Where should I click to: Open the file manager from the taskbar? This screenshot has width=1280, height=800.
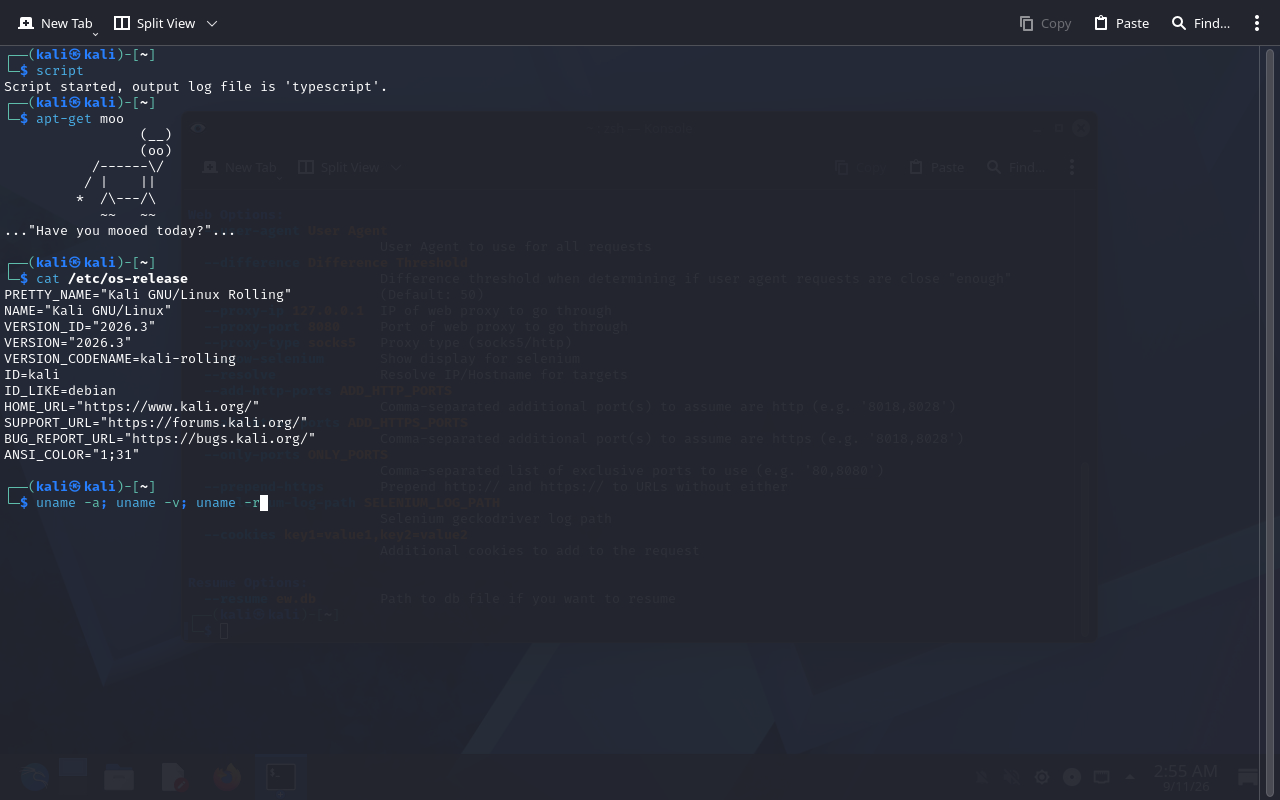(x=119, y=776)
